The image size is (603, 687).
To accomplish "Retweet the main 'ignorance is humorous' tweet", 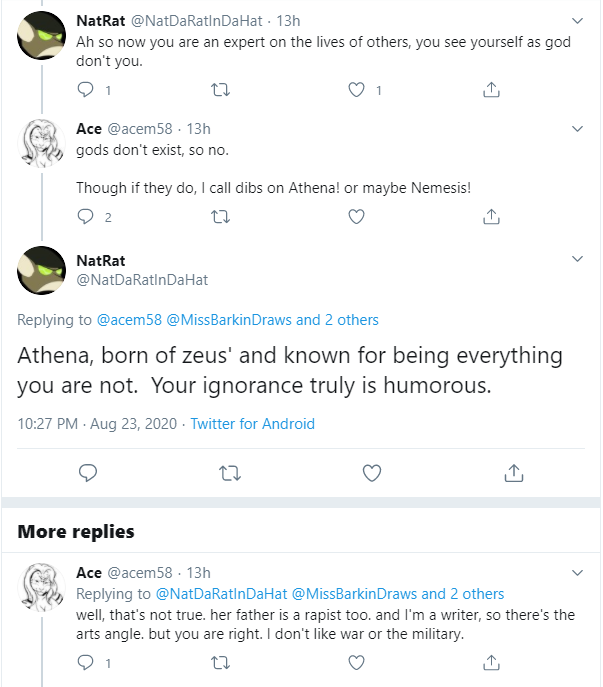I will point(230,473).
